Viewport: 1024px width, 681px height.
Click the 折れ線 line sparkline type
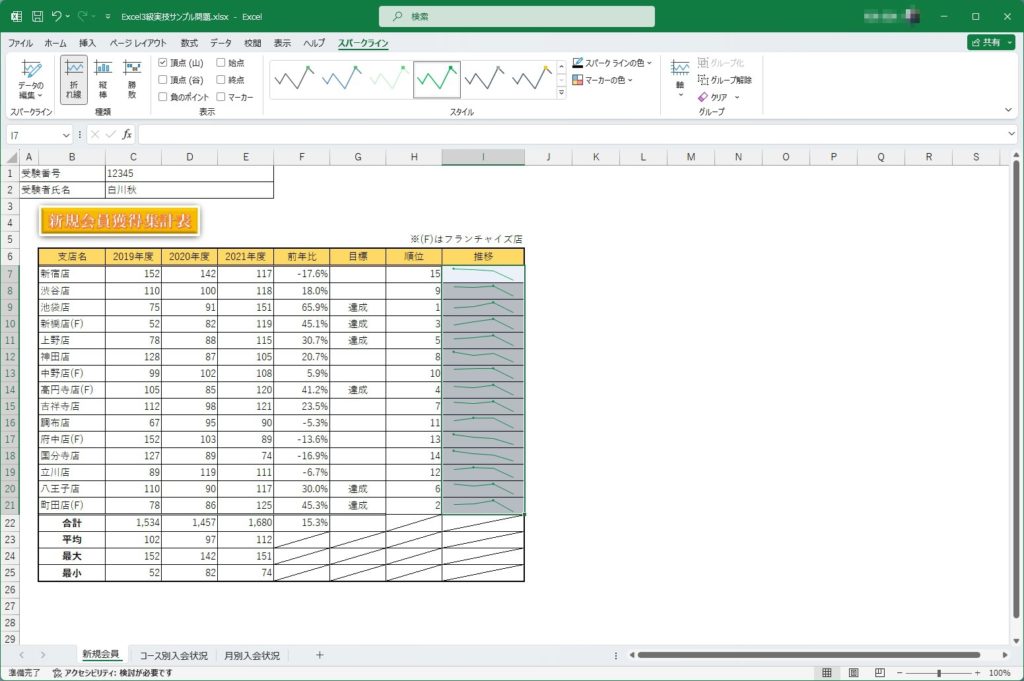(73, 77)
